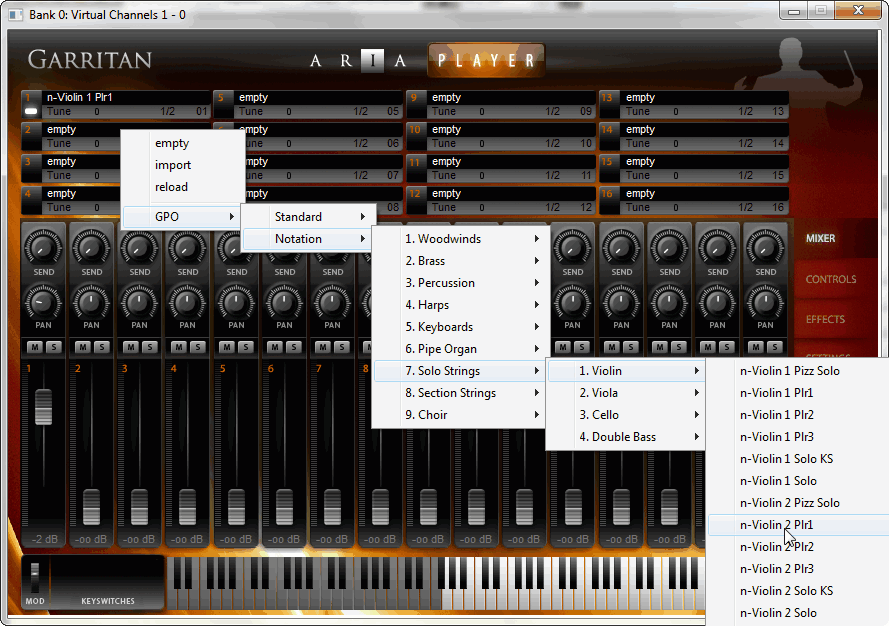Click the channel 1 volume fader

point(43,407)
